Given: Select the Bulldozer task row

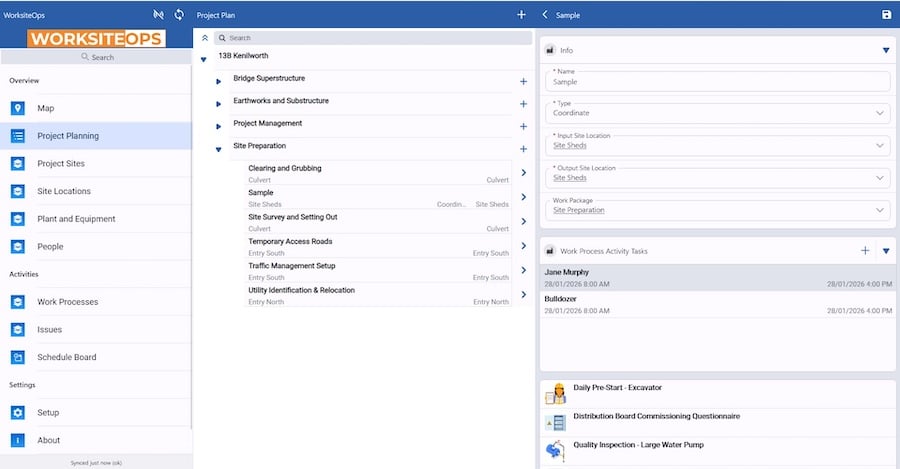Looking at the screenshot, I should 717,304.
